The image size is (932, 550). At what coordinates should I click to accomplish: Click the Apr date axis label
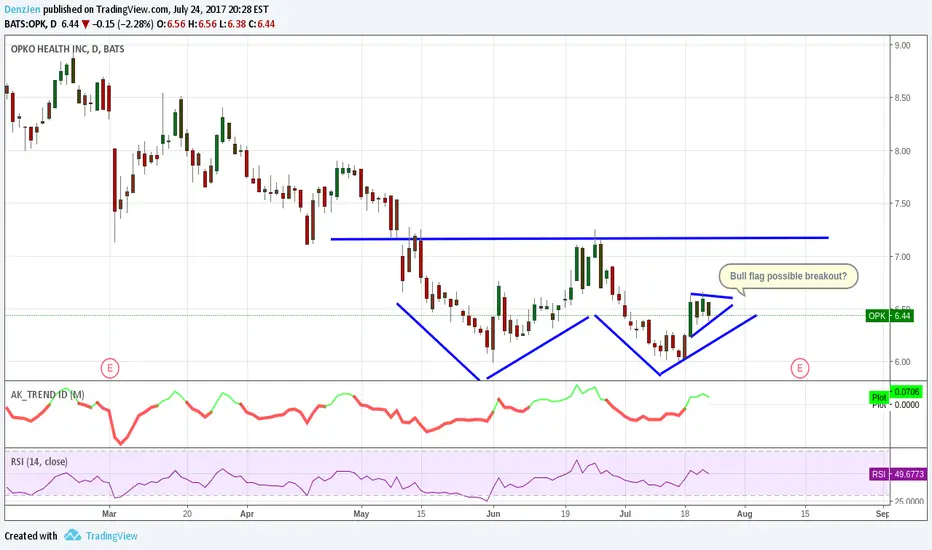coord(247,513)
